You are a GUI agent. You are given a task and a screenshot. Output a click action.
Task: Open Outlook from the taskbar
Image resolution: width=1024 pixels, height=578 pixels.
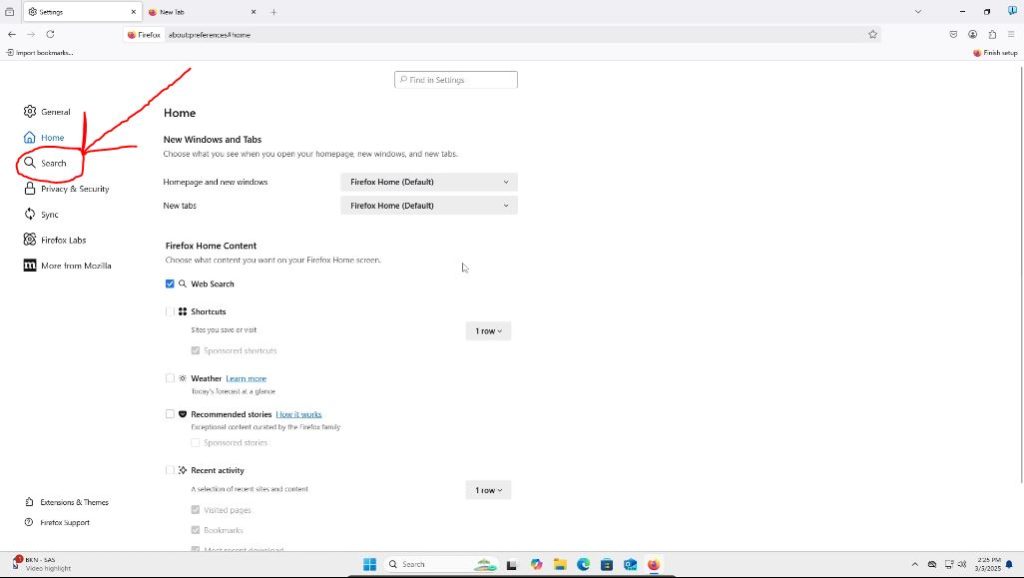(x=630, y=564)
